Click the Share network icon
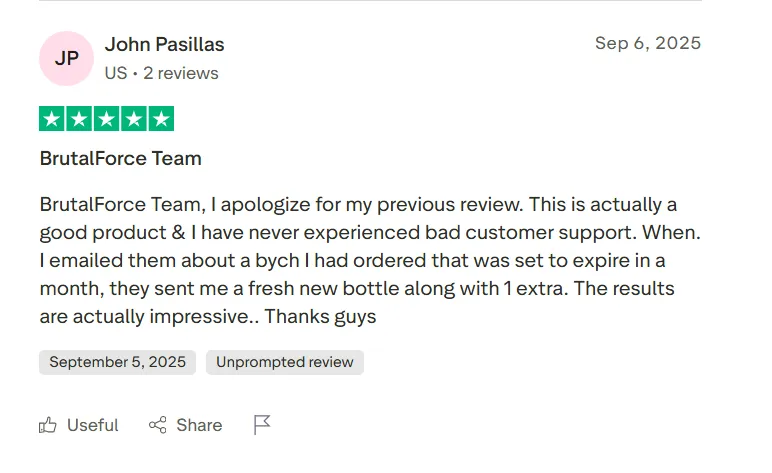This screenshot has height=473, width=772. pos(157,425)
